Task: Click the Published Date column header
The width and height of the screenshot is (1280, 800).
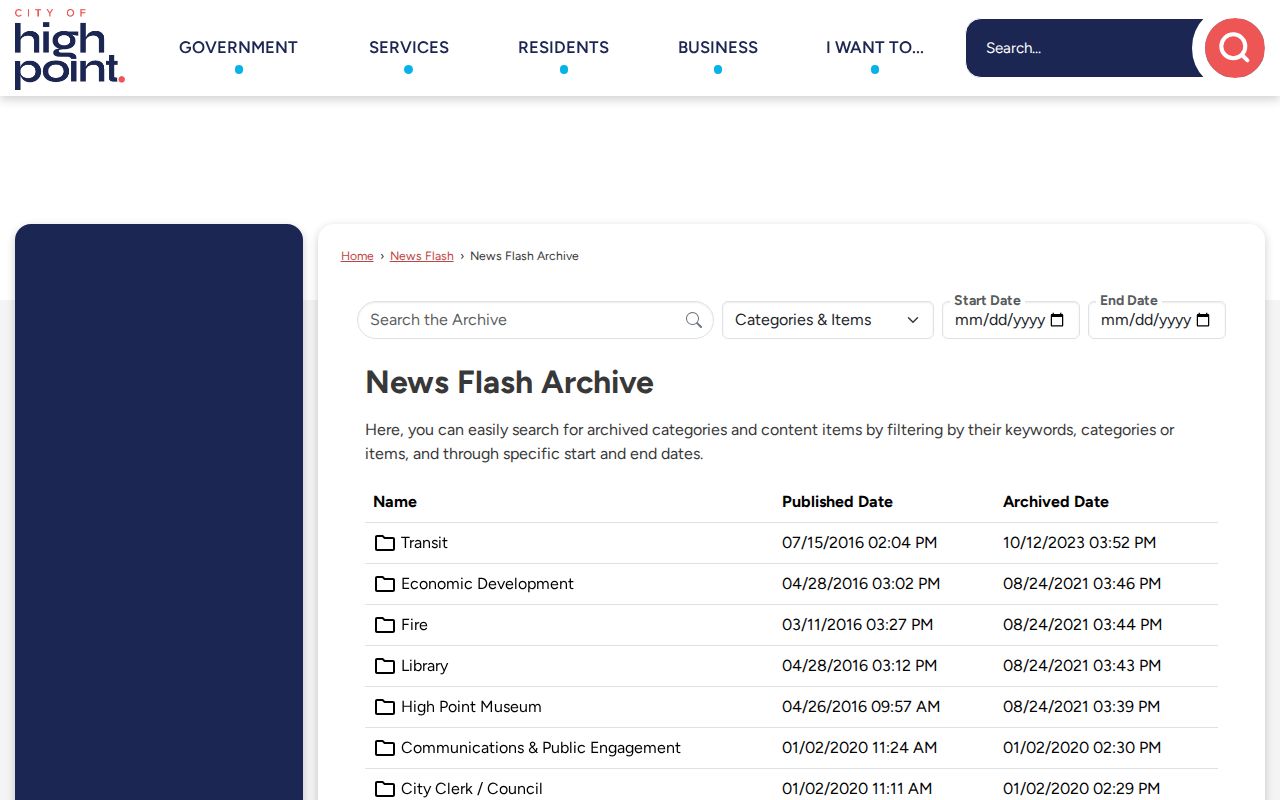Action: point(837,502)
